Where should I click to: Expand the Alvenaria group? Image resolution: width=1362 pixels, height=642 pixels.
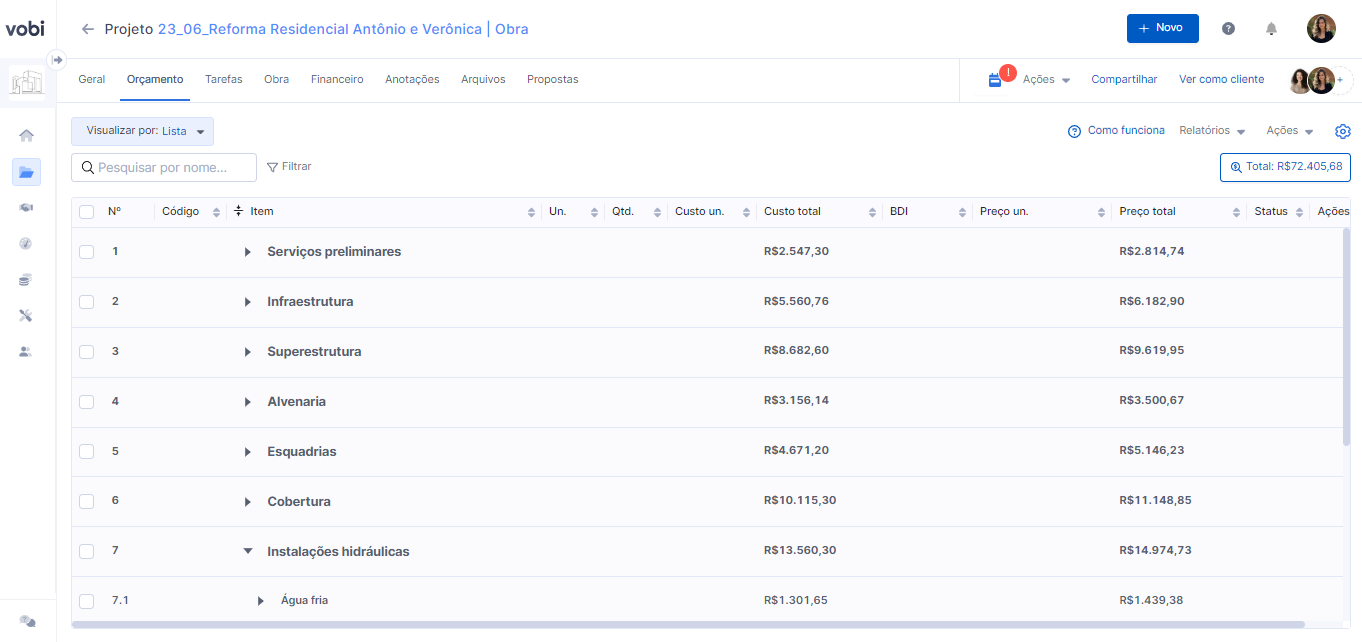(x=248, y=402)
